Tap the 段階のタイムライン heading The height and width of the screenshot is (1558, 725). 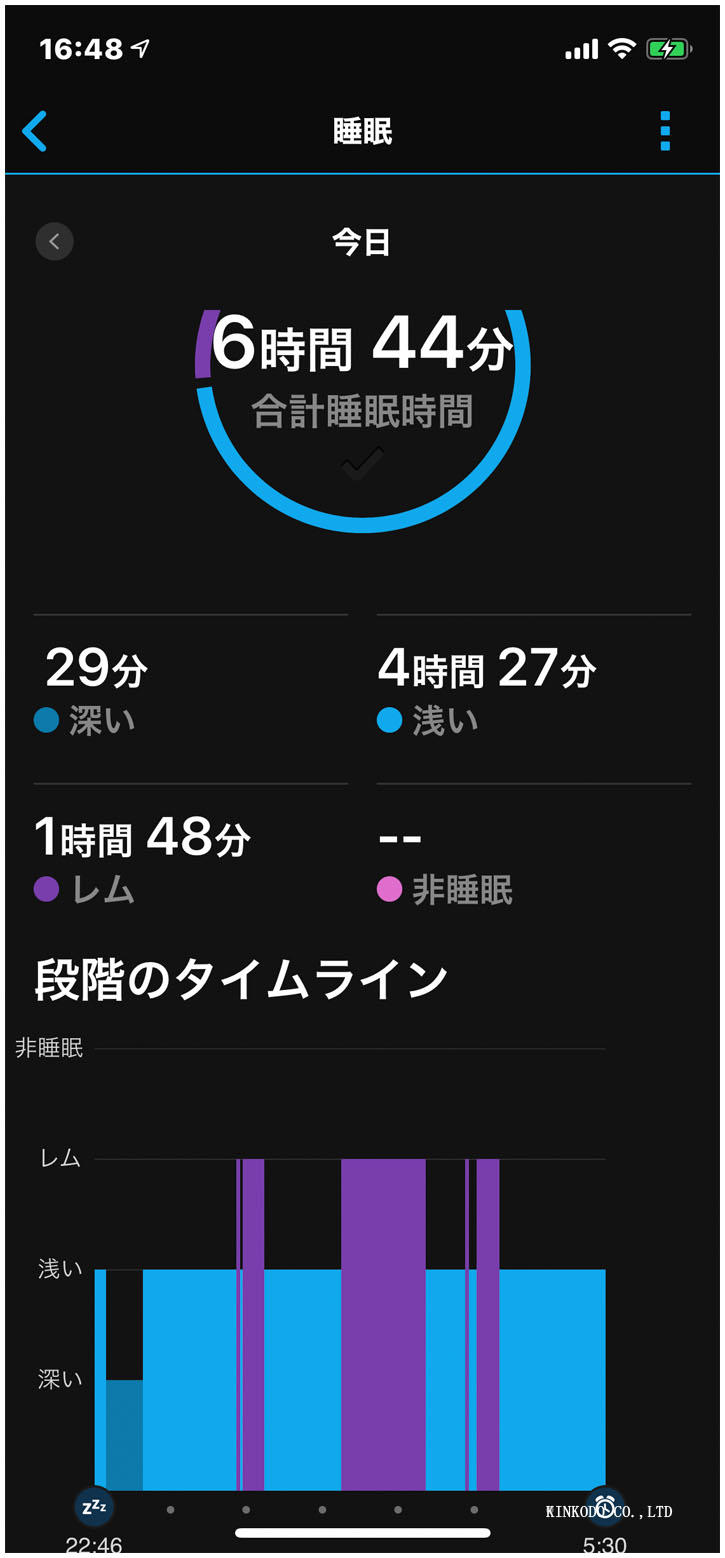pos(241,980)
